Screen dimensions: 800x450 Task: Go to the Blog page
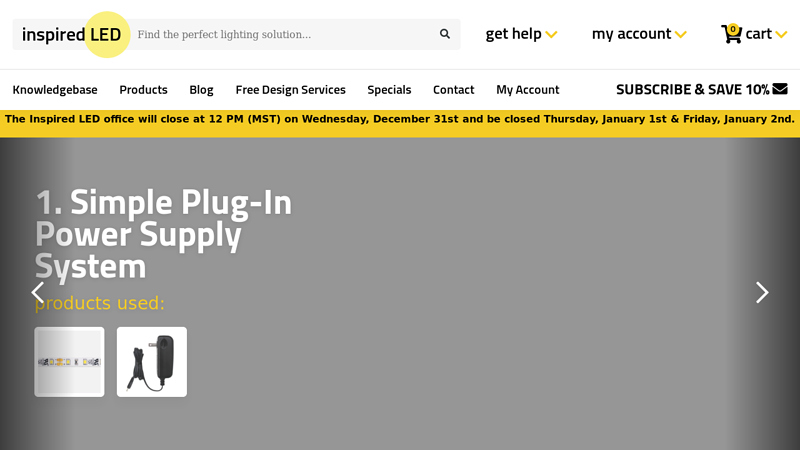[x=201, y=90]
